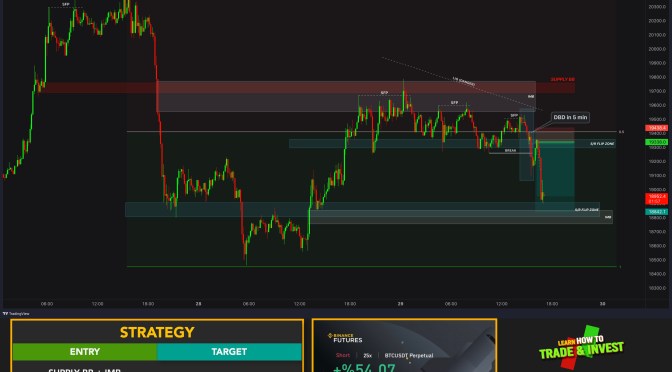Open the TradingView logo link
672x372 pixels.
[16, 314]
